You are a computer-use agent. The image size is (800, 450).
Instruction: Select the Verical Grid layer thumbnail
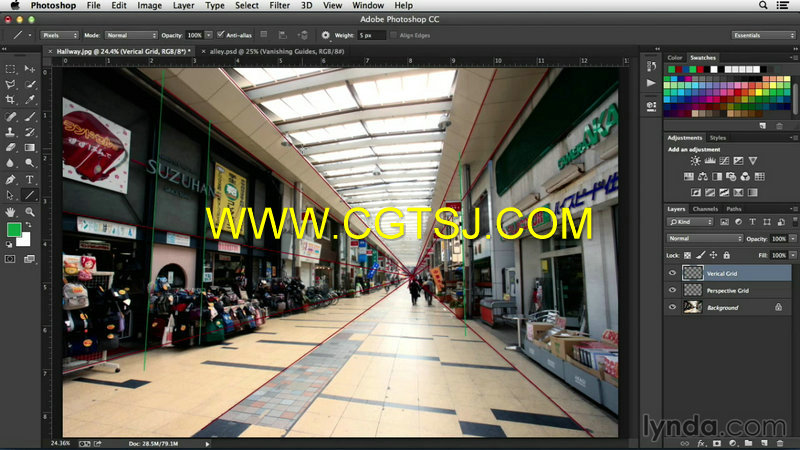point(692,273)
